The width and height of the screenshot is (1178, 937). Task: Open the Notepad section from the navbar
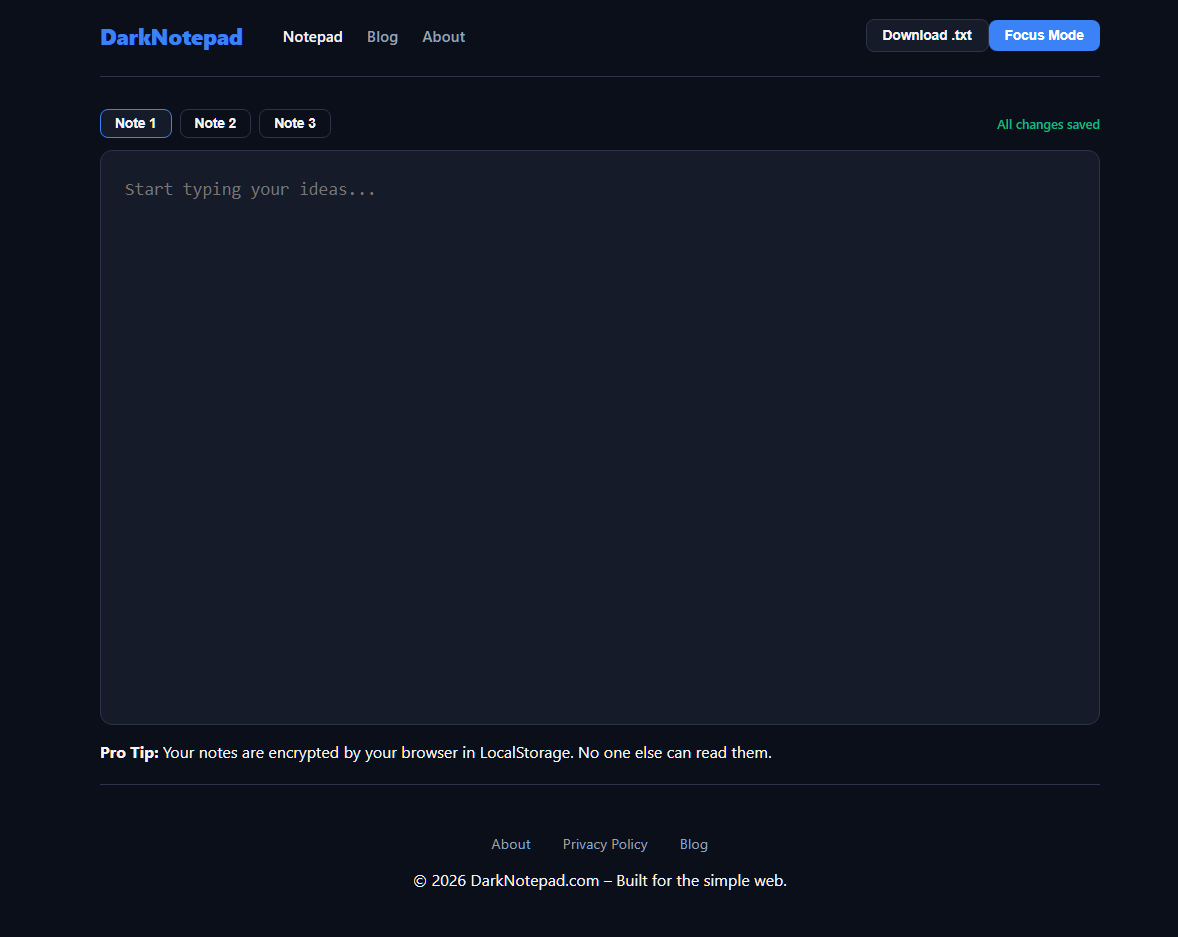(x=312, y=36)
